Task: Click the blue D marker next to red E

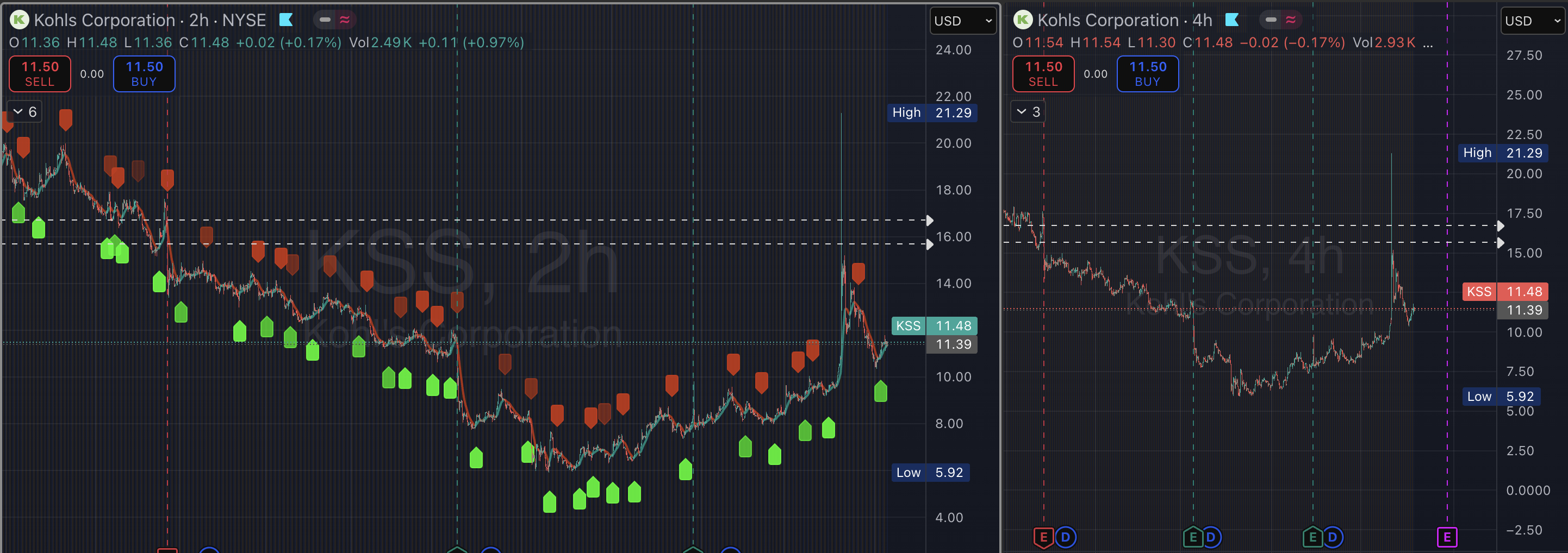Action: click(x=1066, y=537)
